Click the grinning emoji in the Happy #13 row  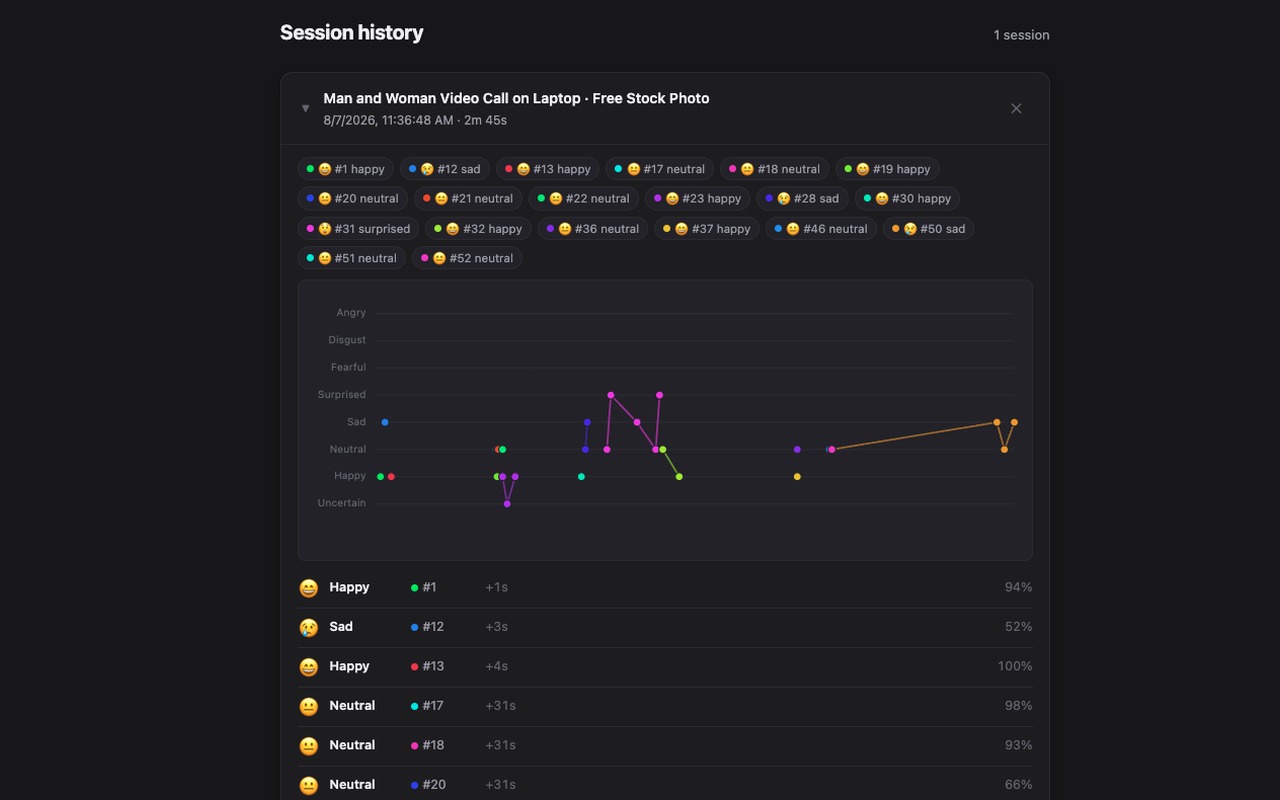(309, 667)
